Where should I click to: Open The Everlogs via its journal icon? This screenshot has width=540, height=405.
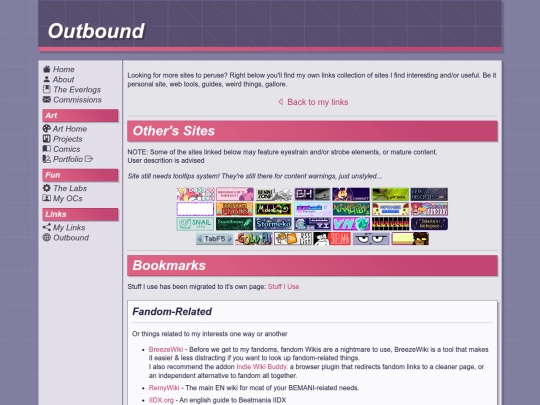[46, 90]
